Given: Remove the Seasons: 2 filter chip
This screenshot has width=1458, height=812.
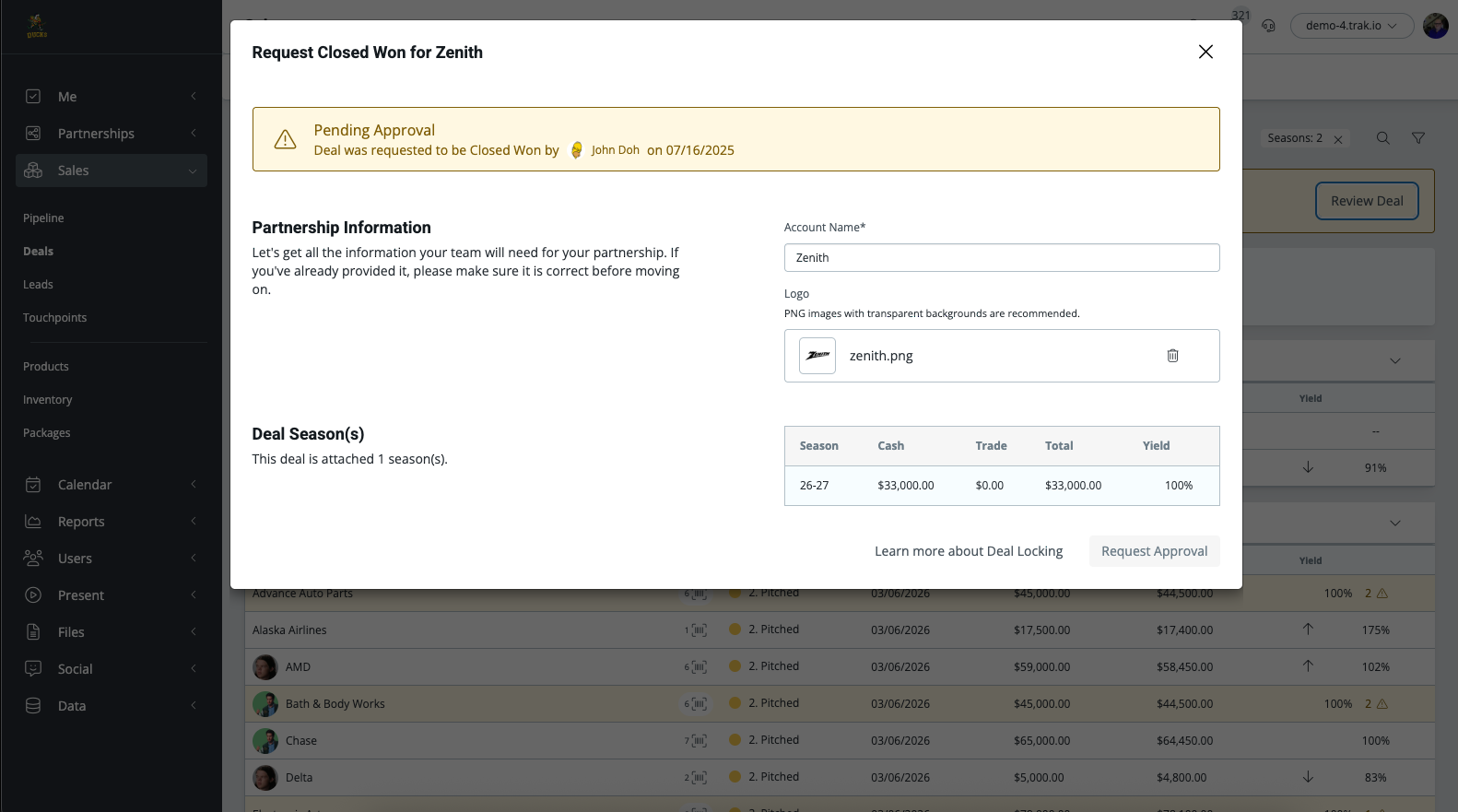Looking at the screenshot, I should [1338, 139].
